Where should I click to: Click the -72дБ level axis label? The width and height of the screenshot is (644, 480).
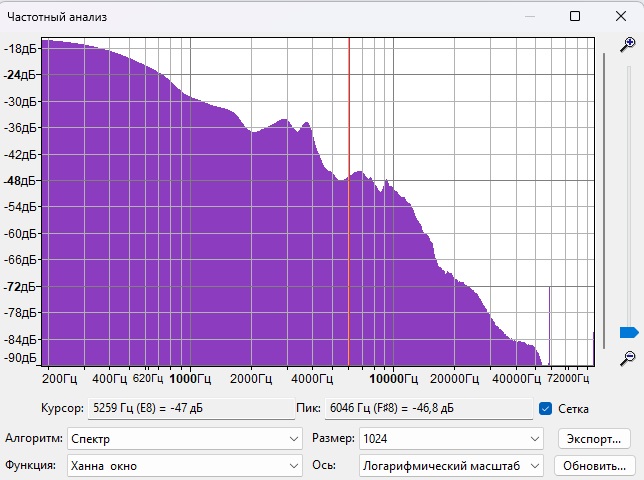click(x=20, y=287)
